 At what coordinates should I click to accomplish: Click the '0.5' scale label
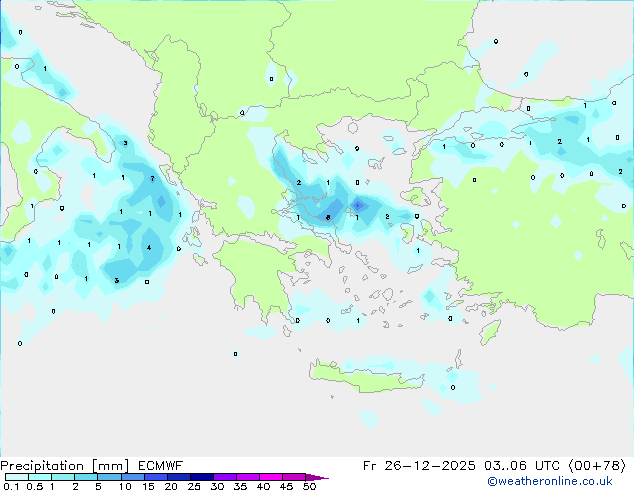pos(34,486)
